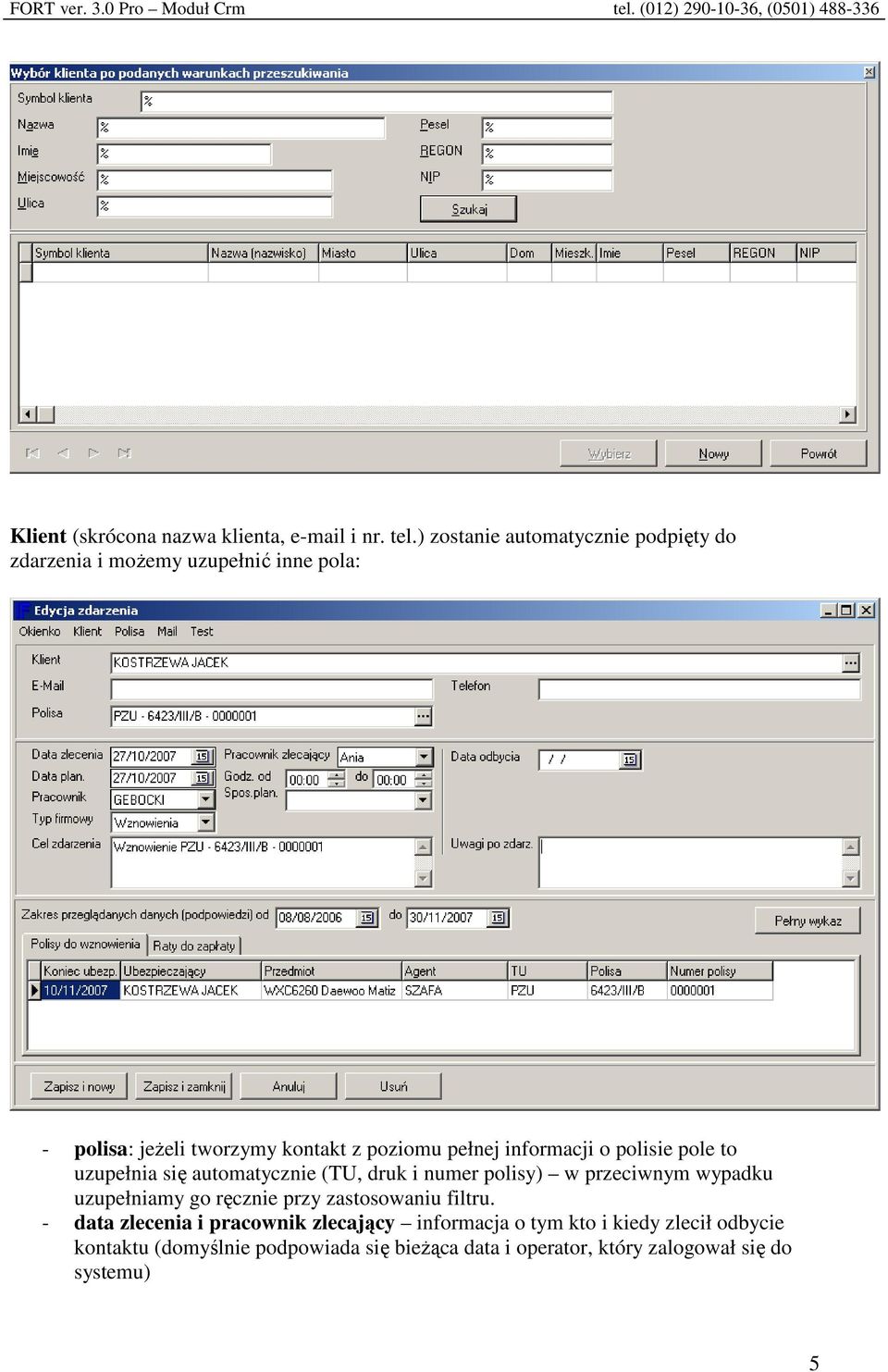Click the Pesel search field

[547, 128]
